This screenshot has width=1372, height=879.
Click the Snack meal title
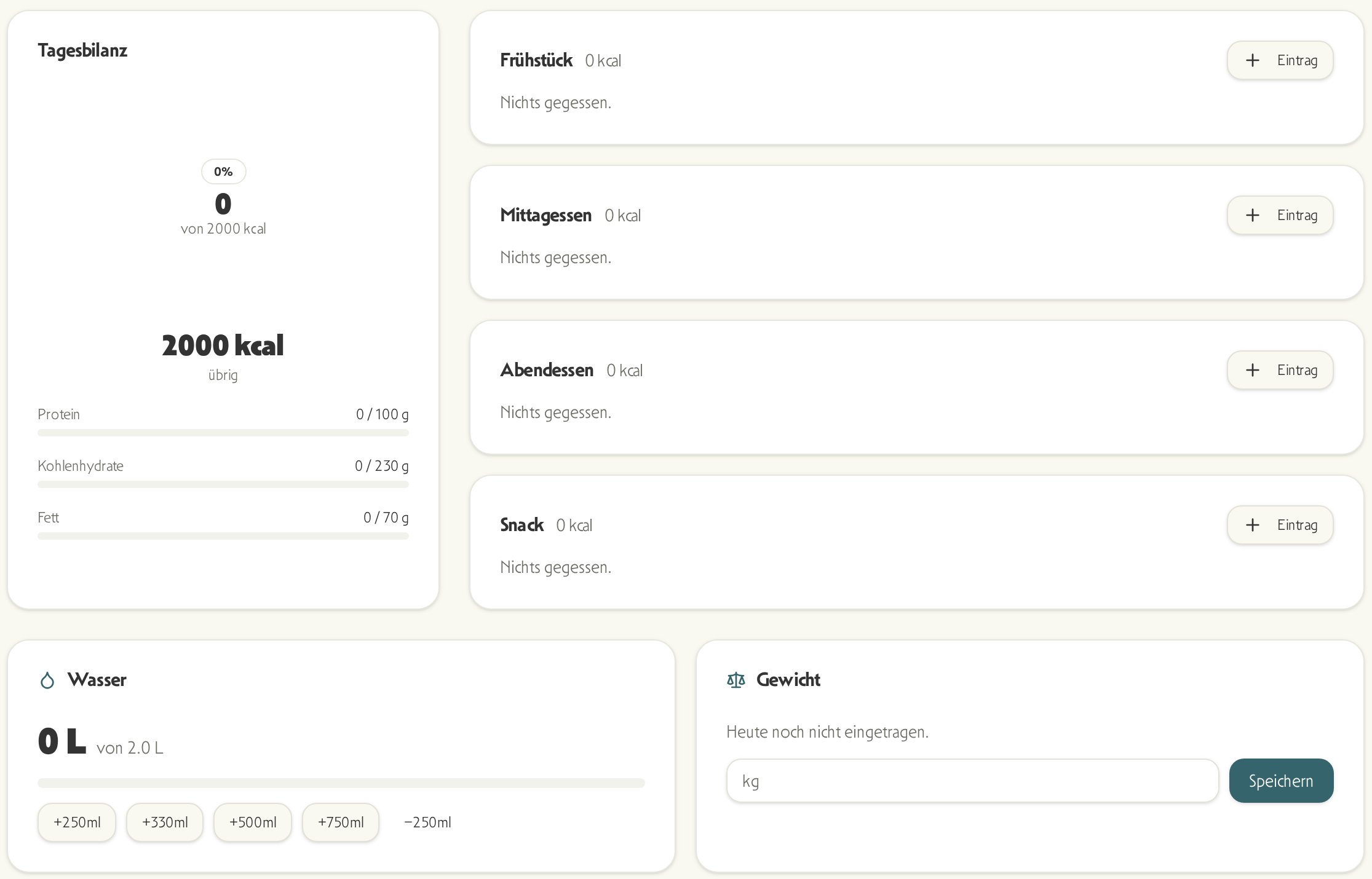click(521, 525)
